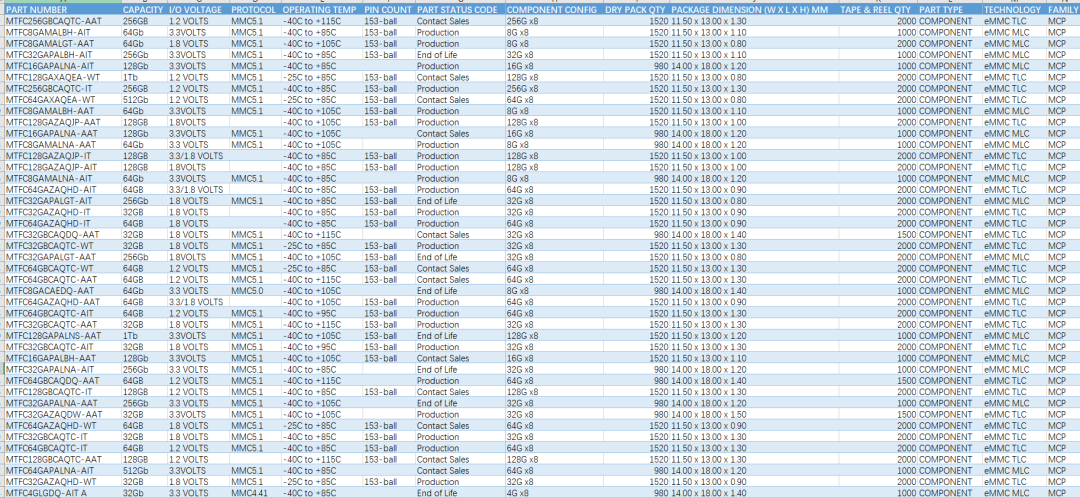This screenshot has height=498, width=1080.
Task: Select the DRY PACK QTY header
Action: (636, 10)
